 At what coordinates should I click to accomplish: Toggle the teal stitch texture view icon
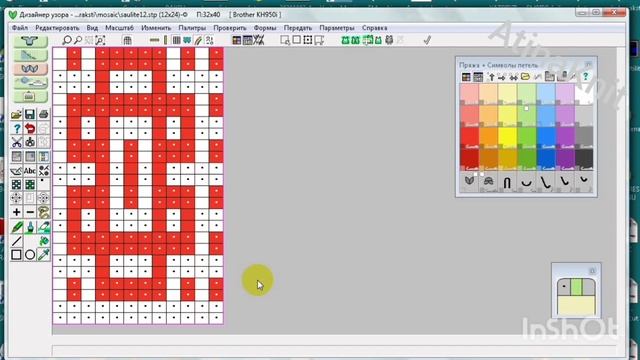187,40
